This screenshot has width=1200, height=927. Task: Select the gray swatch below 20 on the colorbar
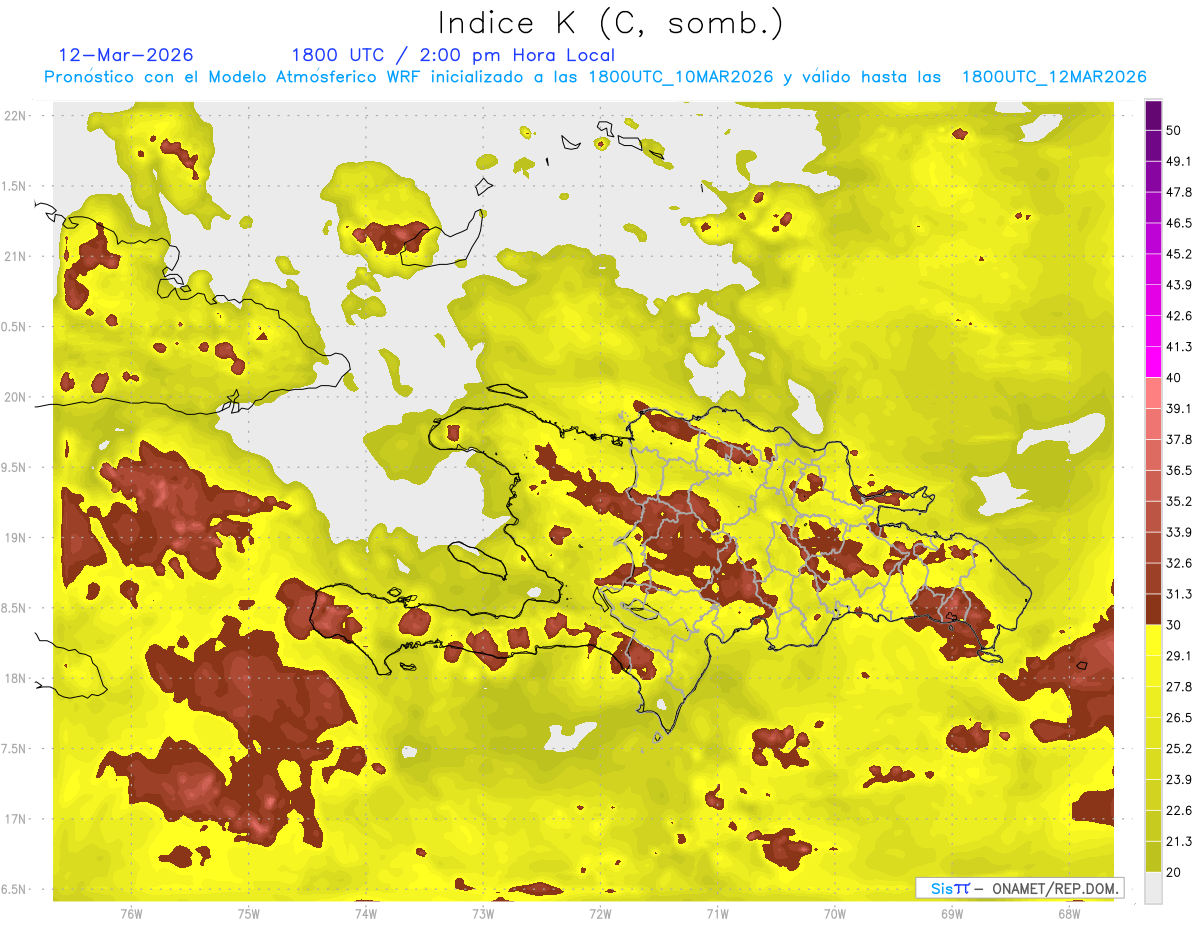click(1153, 888)
